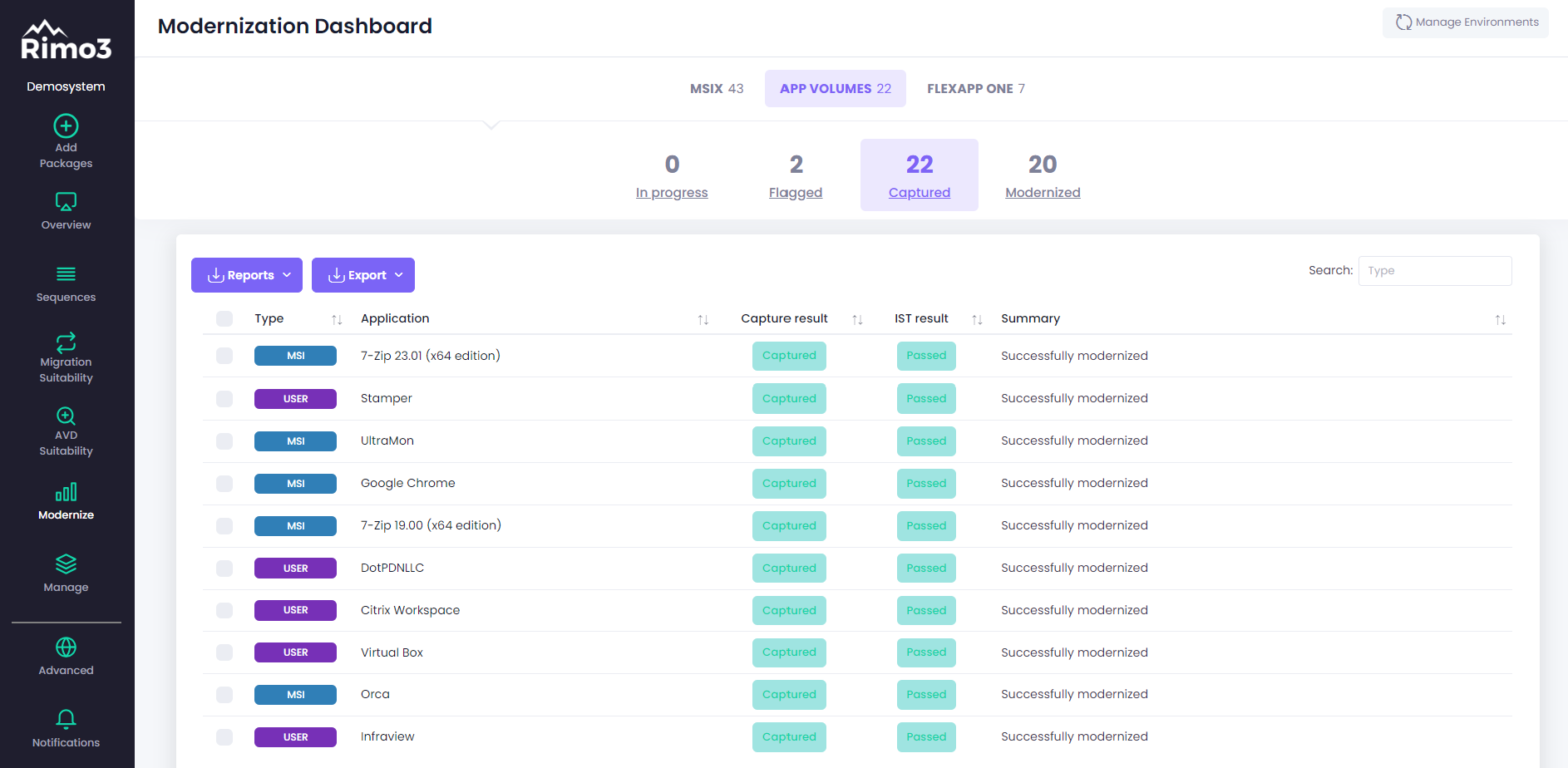
Task: Click the Rimo3 logo
Action: tap(66, 41)
